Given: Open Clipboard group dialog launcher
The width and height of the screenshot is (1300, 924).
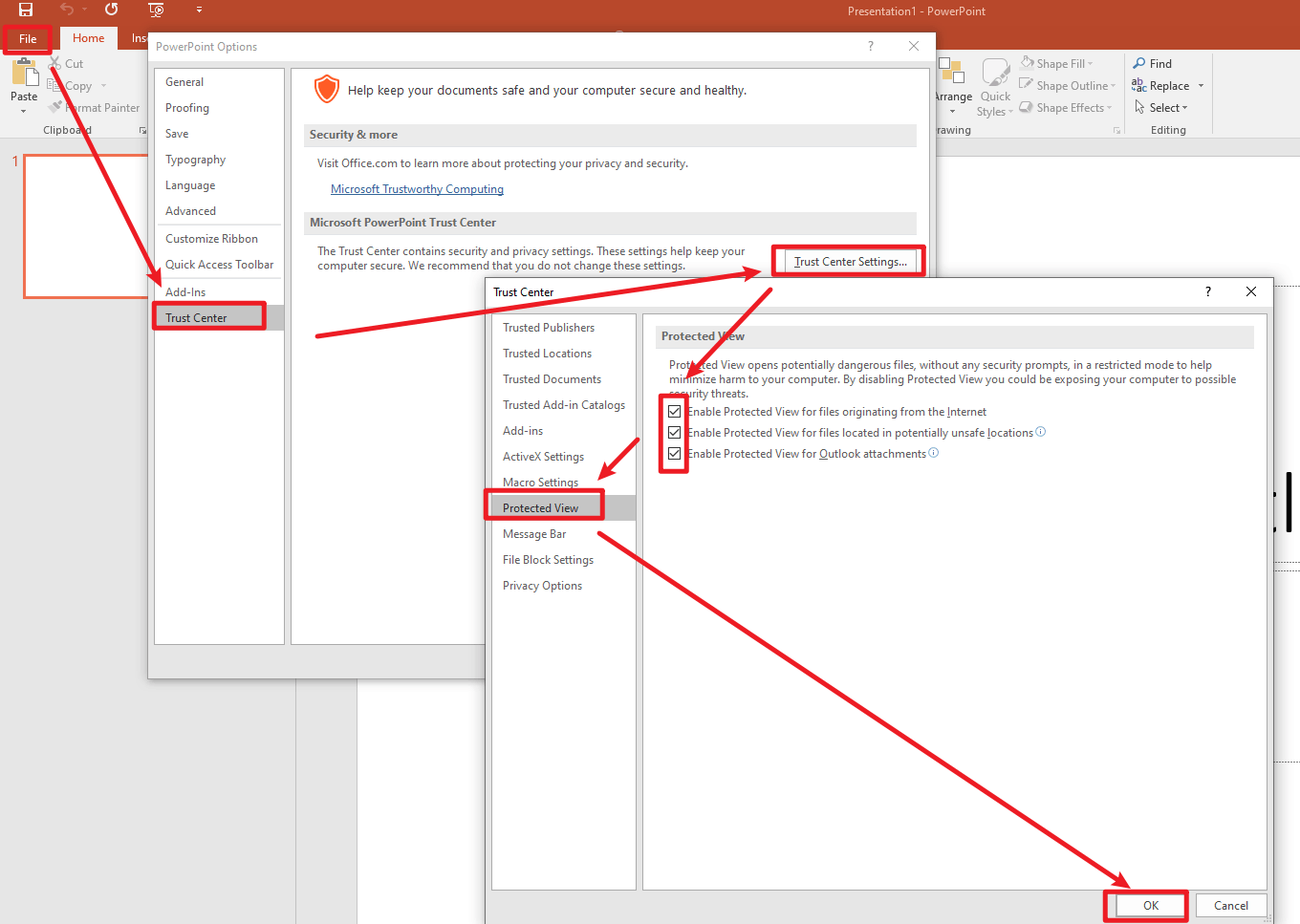Looking at the screenshot, I should click(142, 131).
